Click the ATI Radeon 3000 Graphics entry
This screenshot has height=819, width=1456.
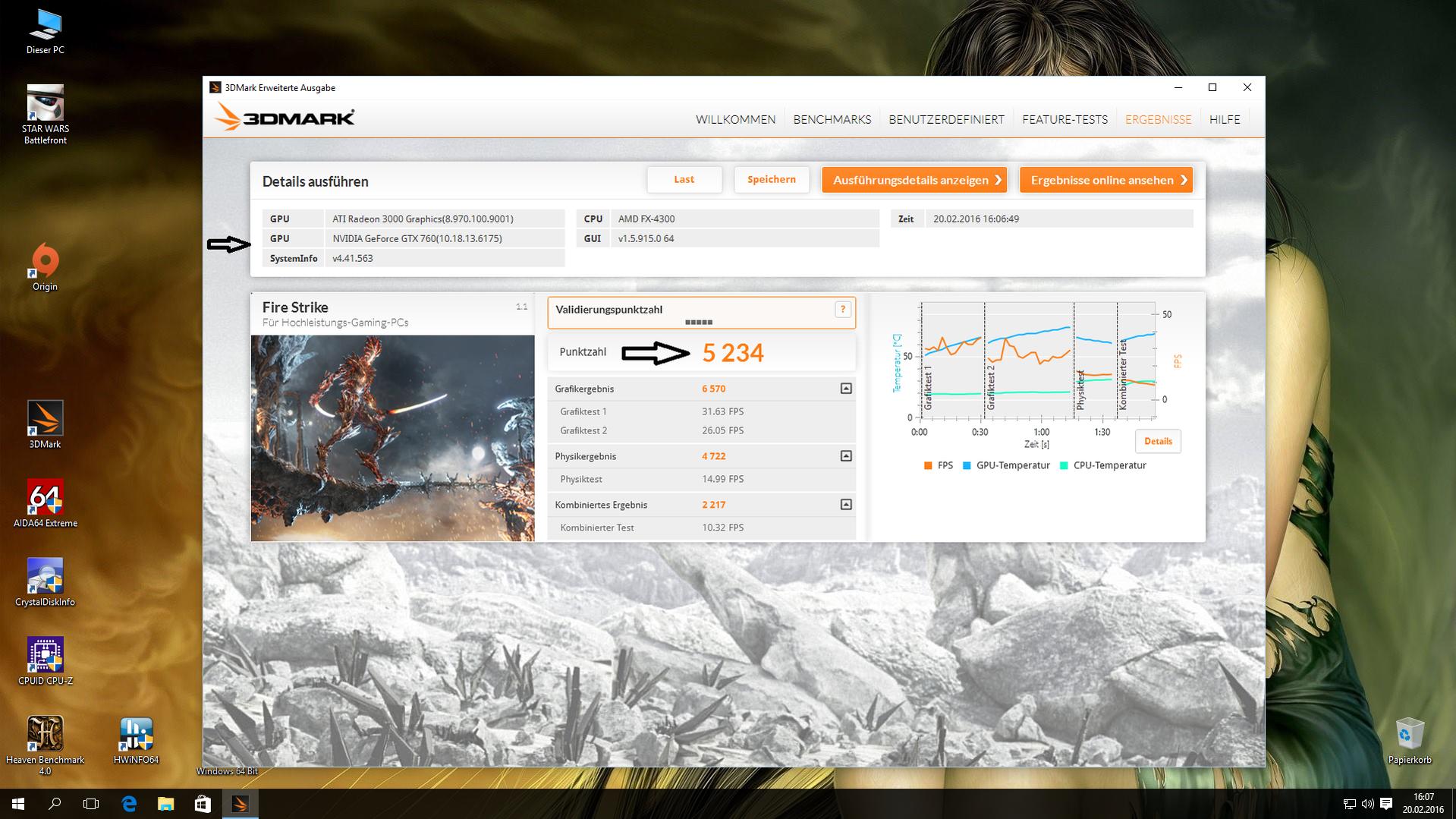[x=423, y=219]
